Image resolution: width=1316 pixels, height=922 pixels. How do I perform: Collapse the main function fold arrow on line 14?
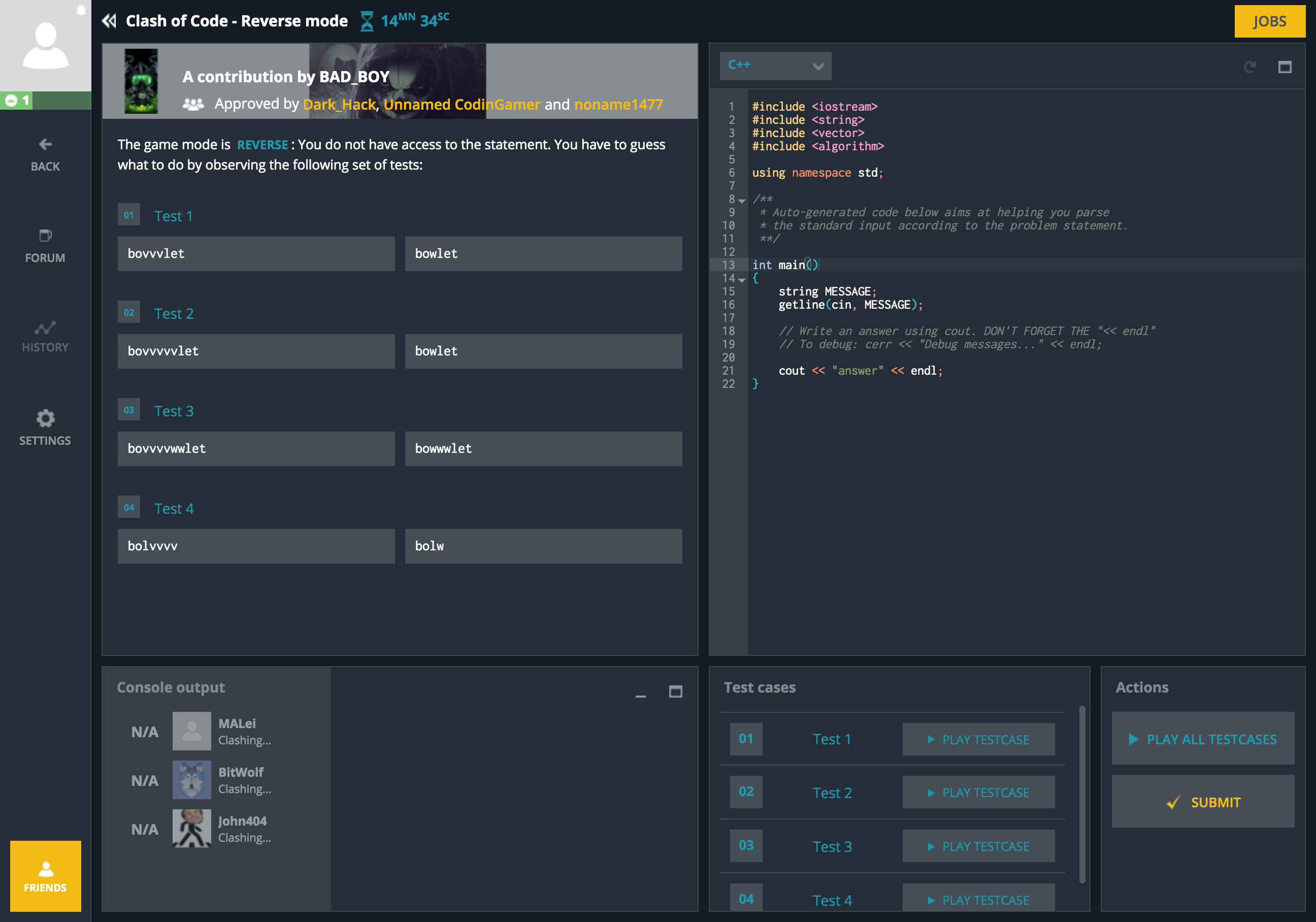[742, 280]
